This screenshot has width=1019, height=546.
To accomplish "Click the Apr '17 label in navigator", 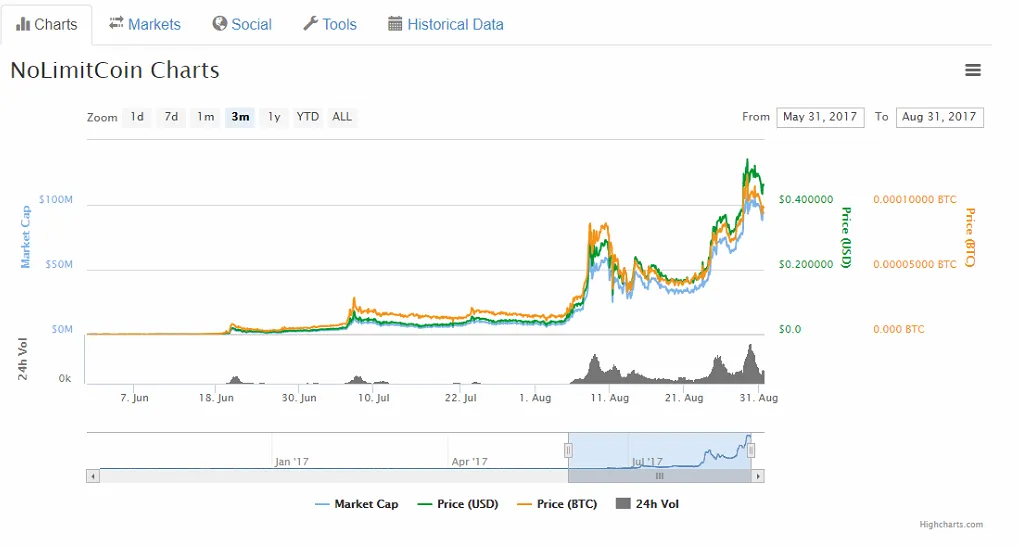I will pos(469,462).
